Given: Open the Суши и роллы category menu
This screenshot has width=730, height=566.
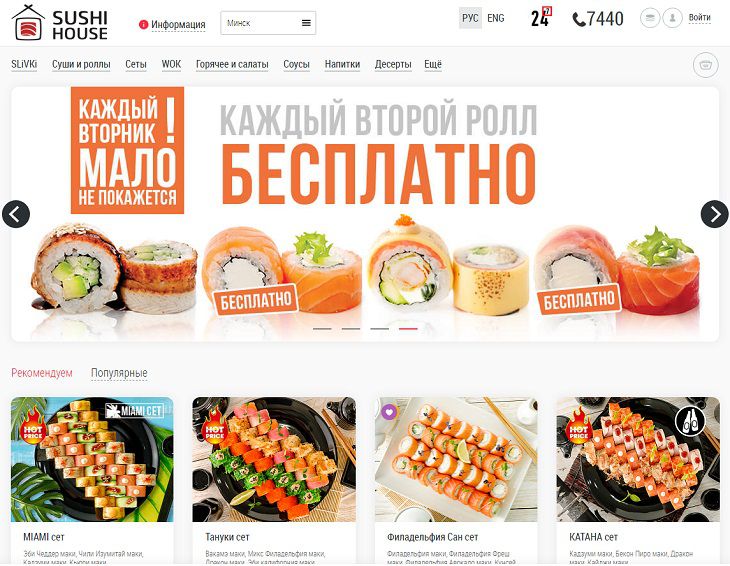Looking at the screenshot, I should [81, 64].
